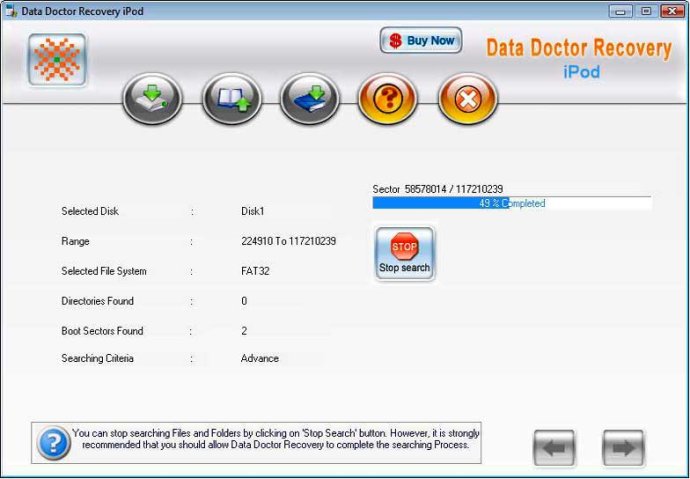Click the Stop Search hint message text
This screenshot has width=690, height=479.
[275, 439]
